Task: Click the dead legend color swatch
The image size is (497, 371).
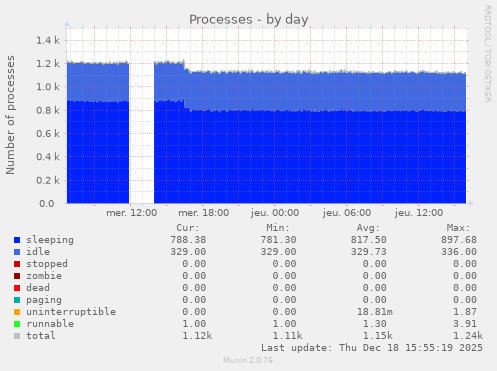Action: click(17, 288)
